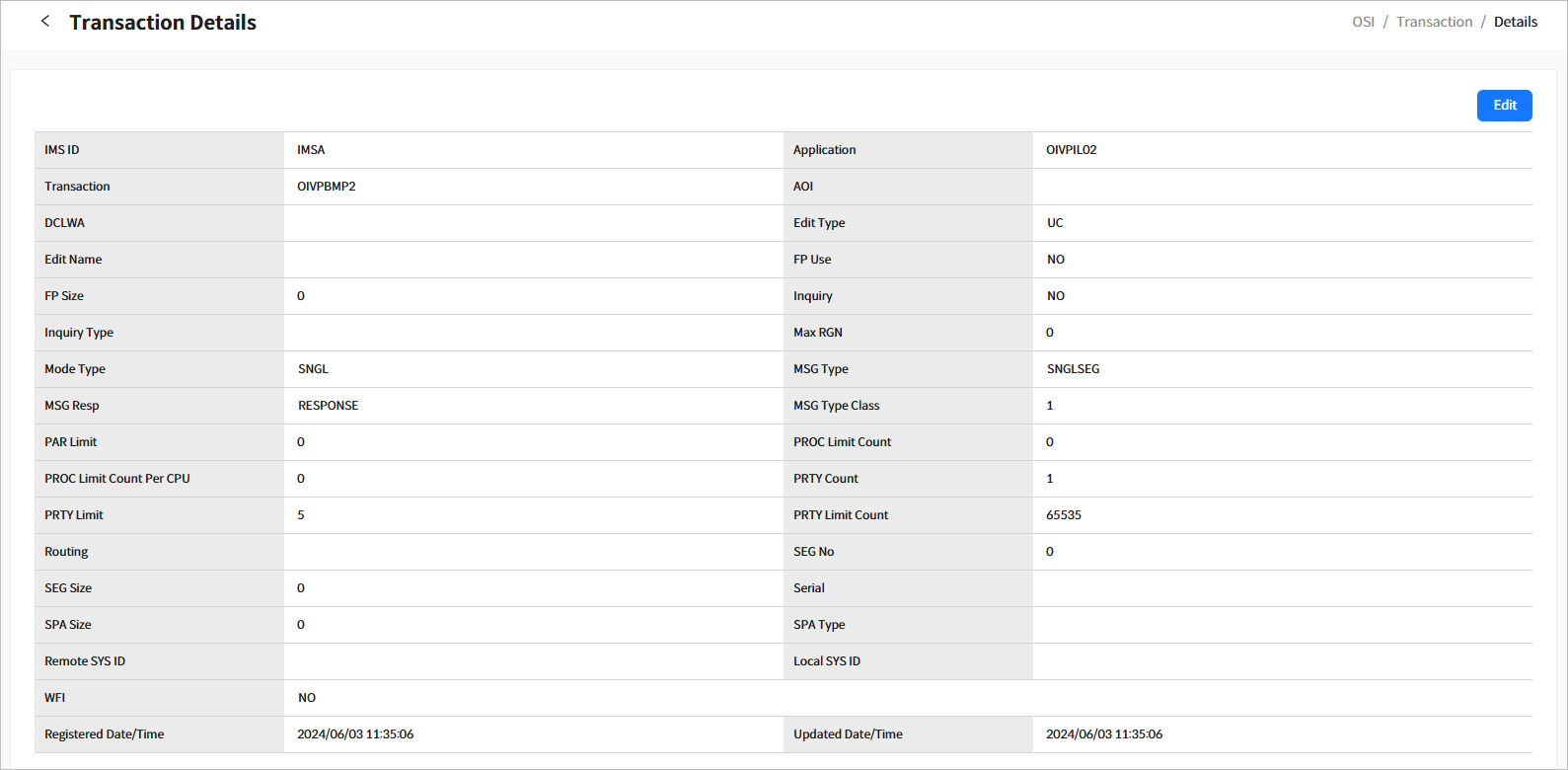Go to the Transaction breadcrumb
The width and height of the screenshot is (1568, 770).
[x=1434, y=22]
